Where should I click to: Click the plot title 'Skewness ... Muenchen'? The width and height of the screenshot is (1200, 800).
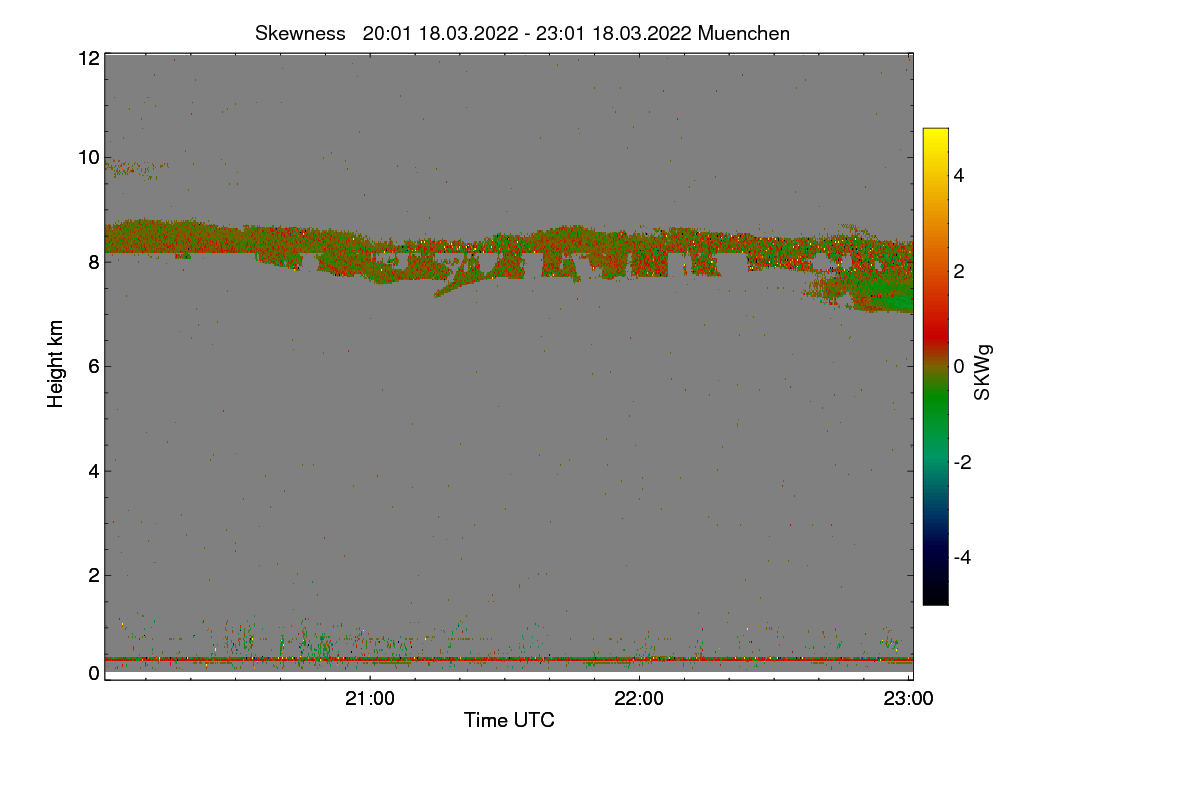(x=522, y=33)
